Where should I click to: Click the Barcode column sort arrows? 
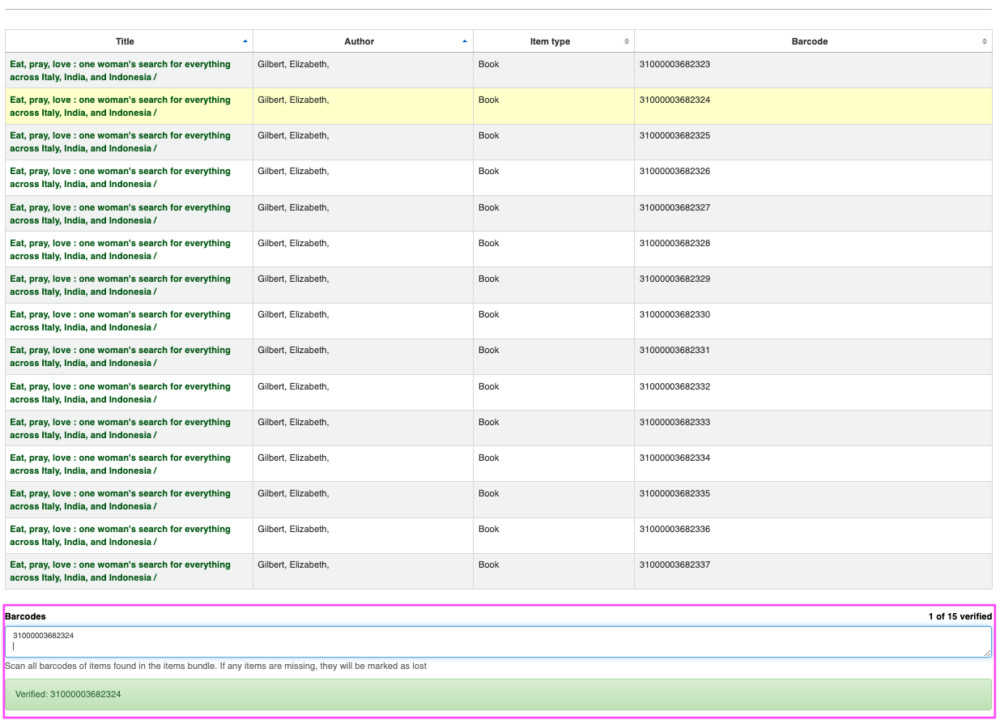tap(984, 41)
